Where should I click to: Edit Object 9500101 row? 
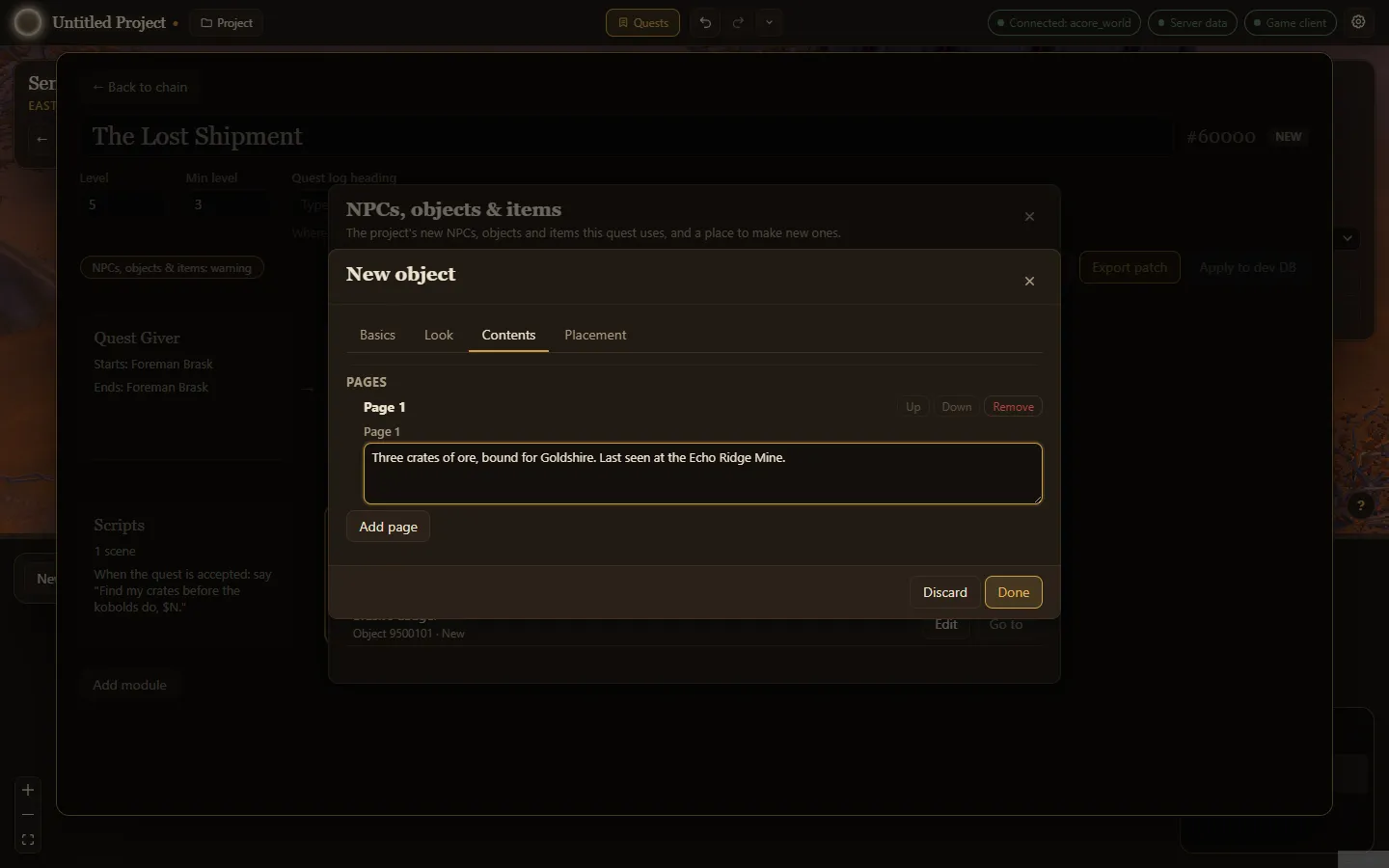click(946, 625)
